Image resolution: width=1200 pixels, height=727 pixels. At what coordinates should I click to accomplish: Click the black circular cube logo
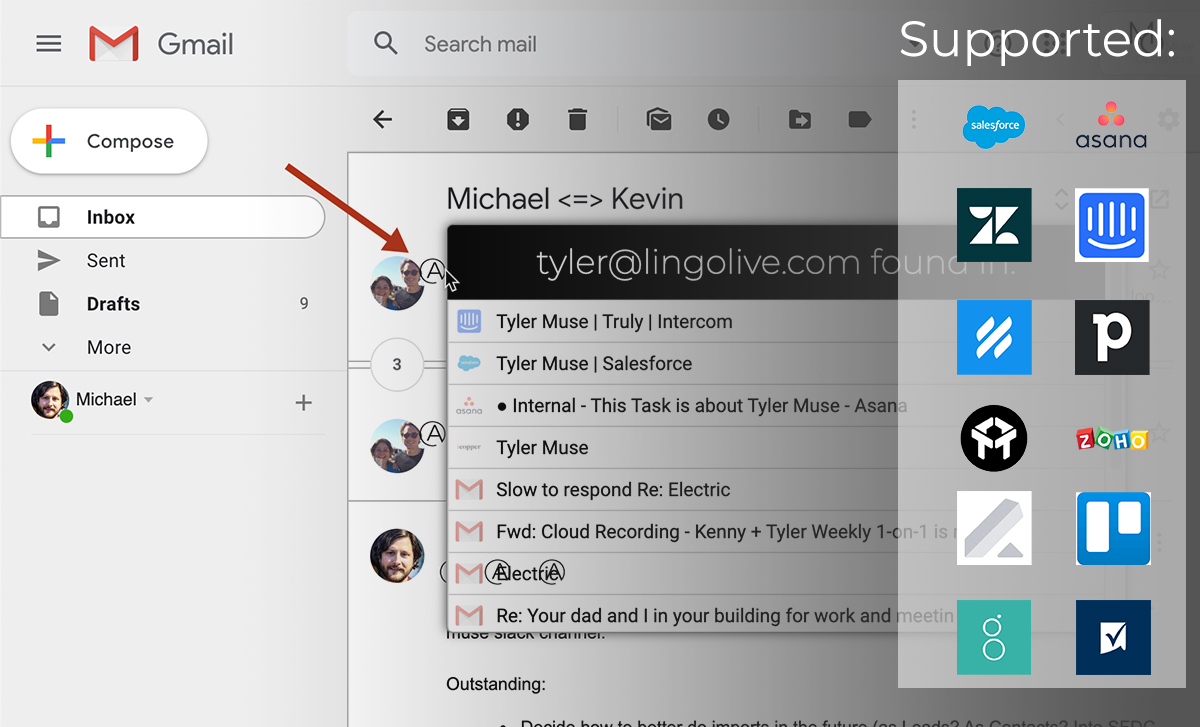[994, 438]
